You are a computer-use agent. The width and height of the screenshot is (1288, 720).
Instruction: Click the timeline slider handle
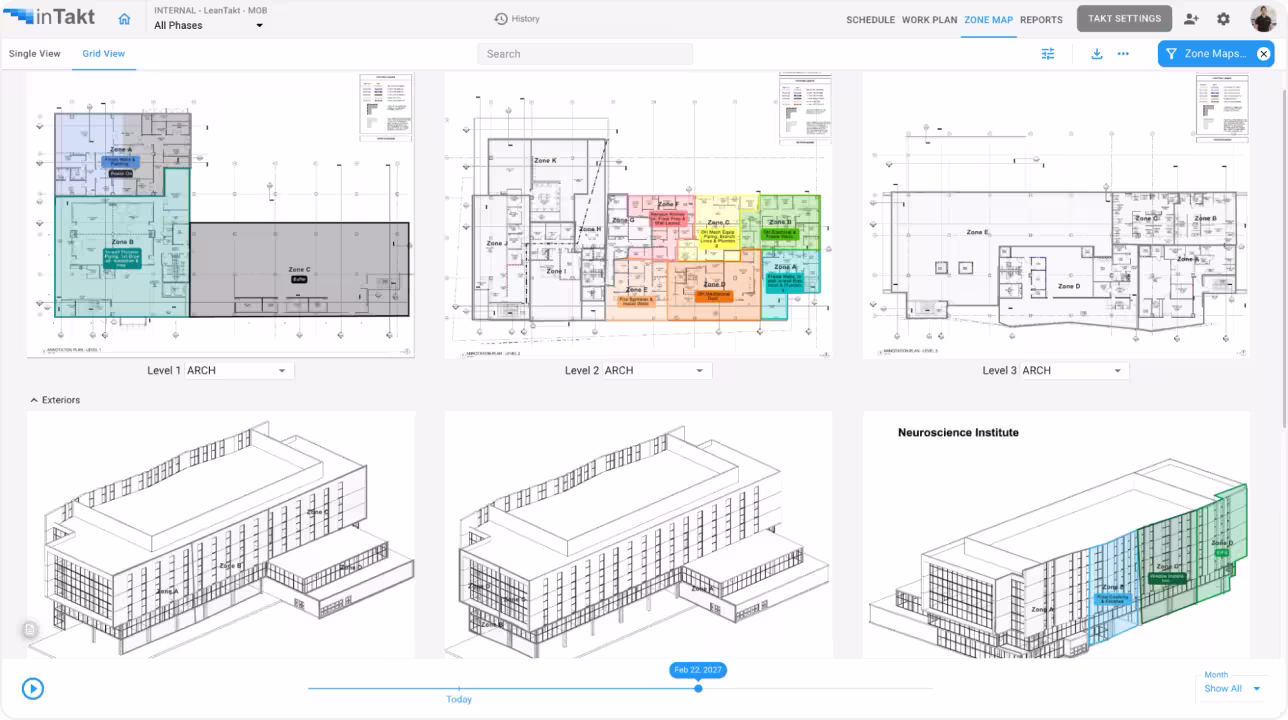tap(698, 688)
